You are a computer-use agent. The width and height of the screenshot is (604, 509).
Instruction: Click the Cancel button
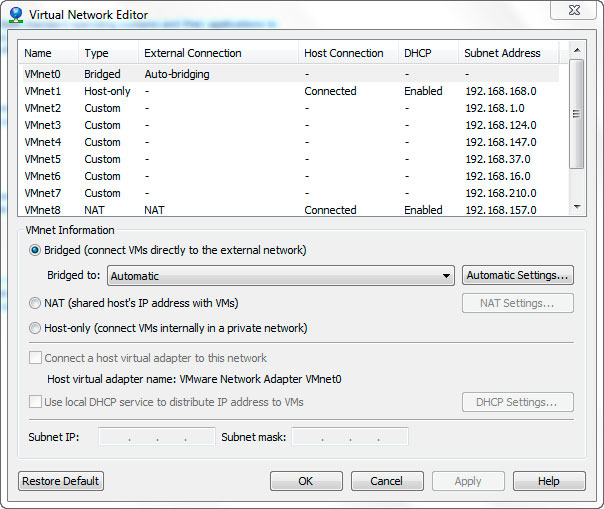387,481
